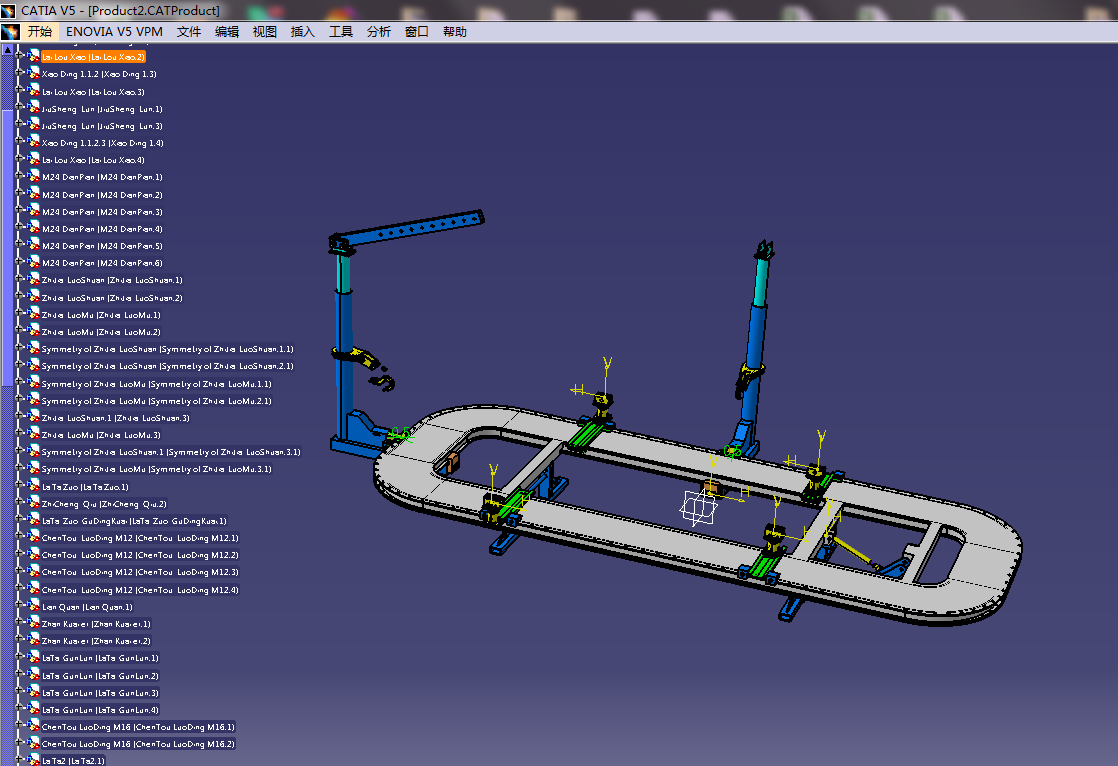1118x766 pixels.
Task: Open the ENOVIA V5 VPM menu
Action: [x=114, y=32]
